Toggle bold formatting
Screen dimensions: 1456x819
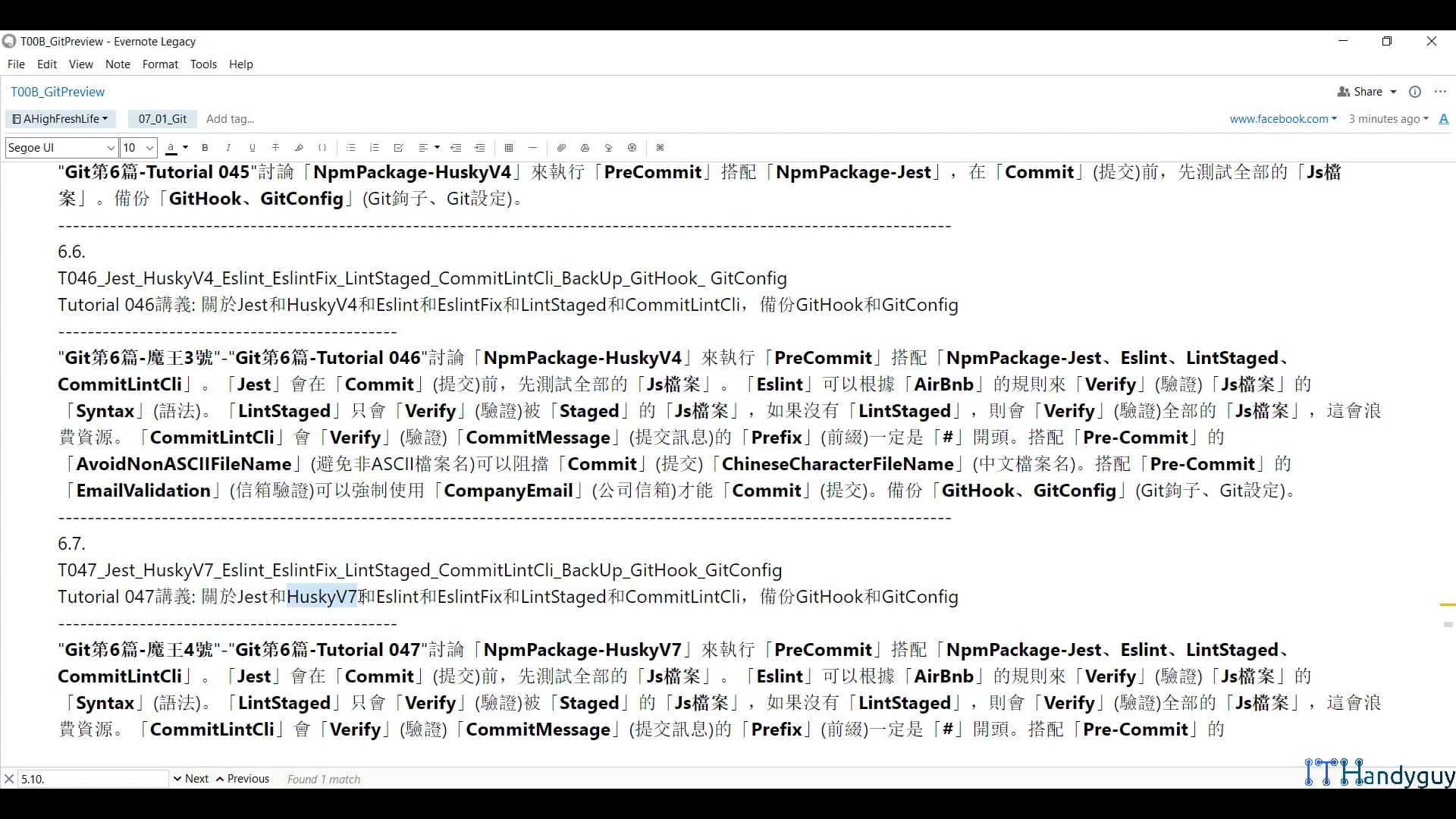[205, 148]
